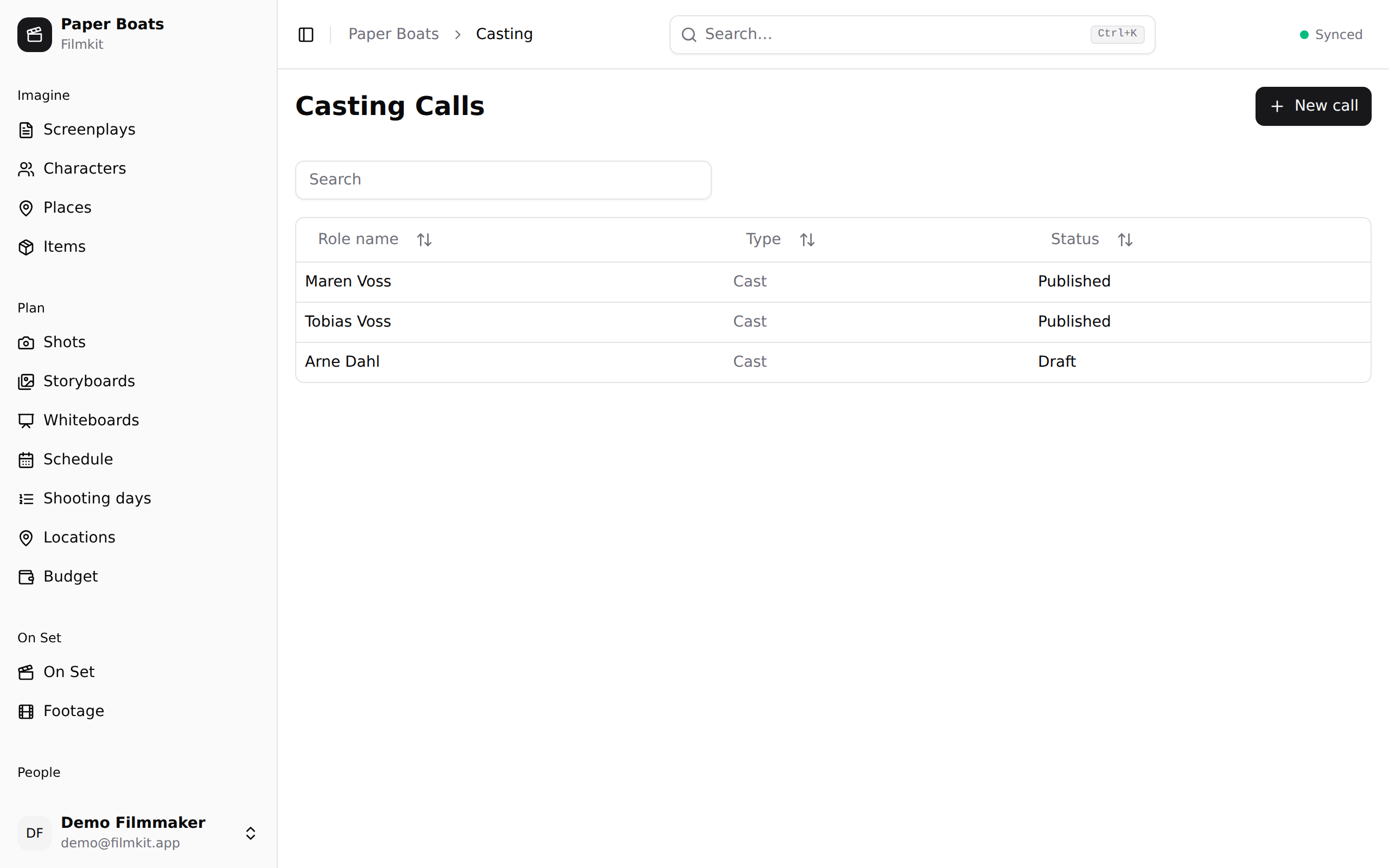1389x868 pixels.
Task: Click the DF user avatar
Action: [x=34, y=833]
